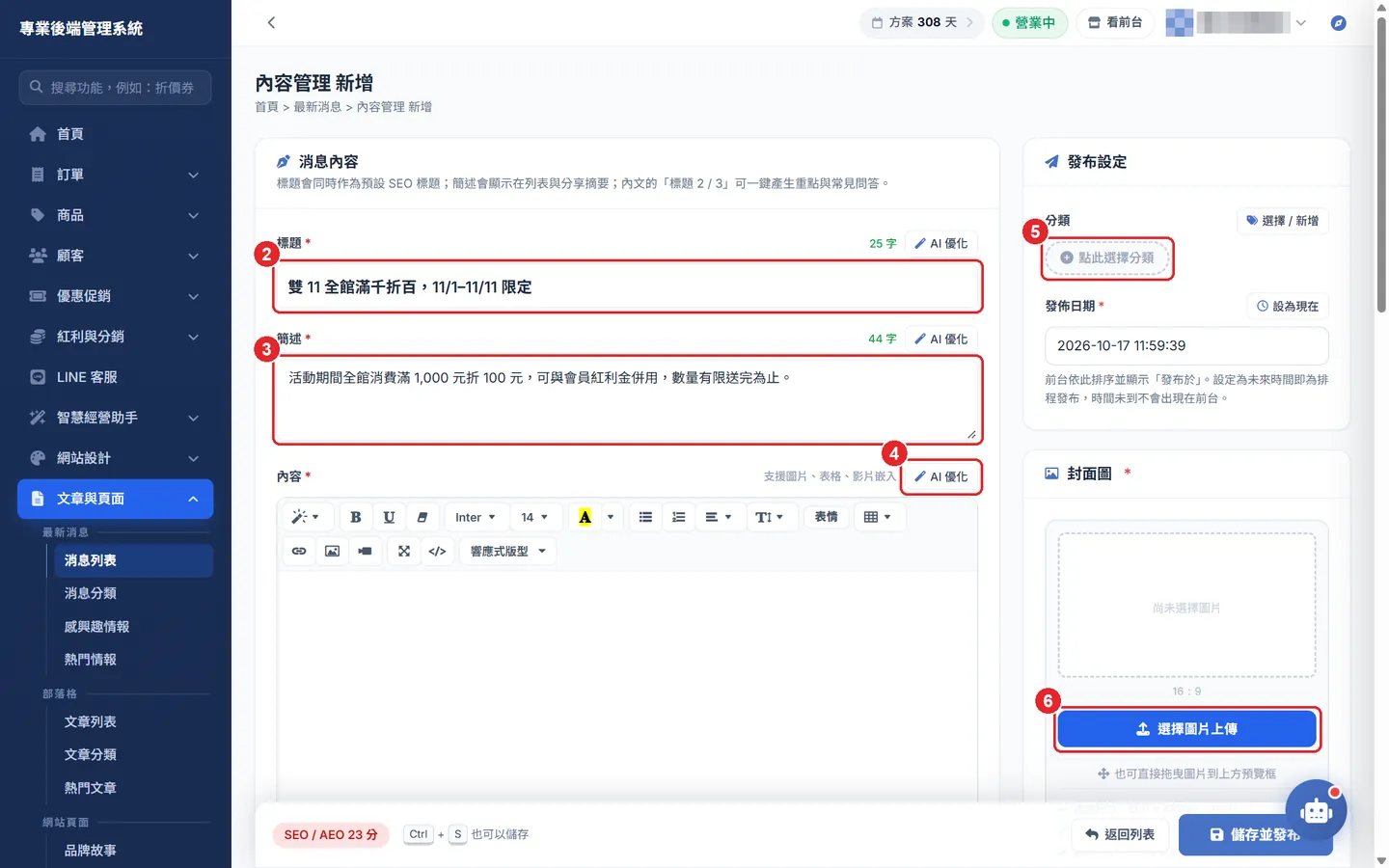Click 看前台 storefront button
Screen dimensions: 1389x868
tap(1115, 22)
